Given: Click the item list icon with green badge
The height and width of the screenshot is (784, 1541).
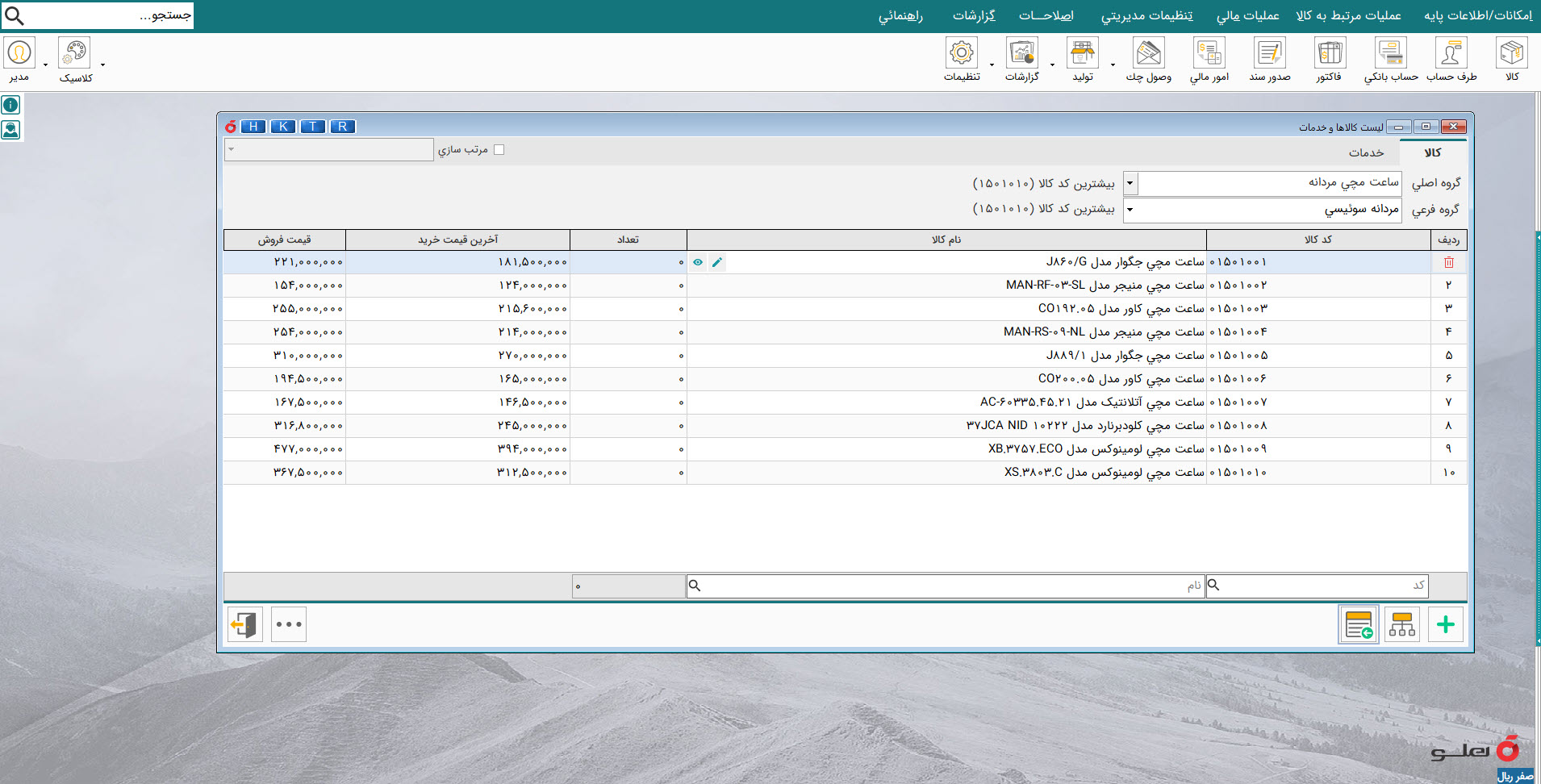Looking at the screenshot, I should (1359, 624).
